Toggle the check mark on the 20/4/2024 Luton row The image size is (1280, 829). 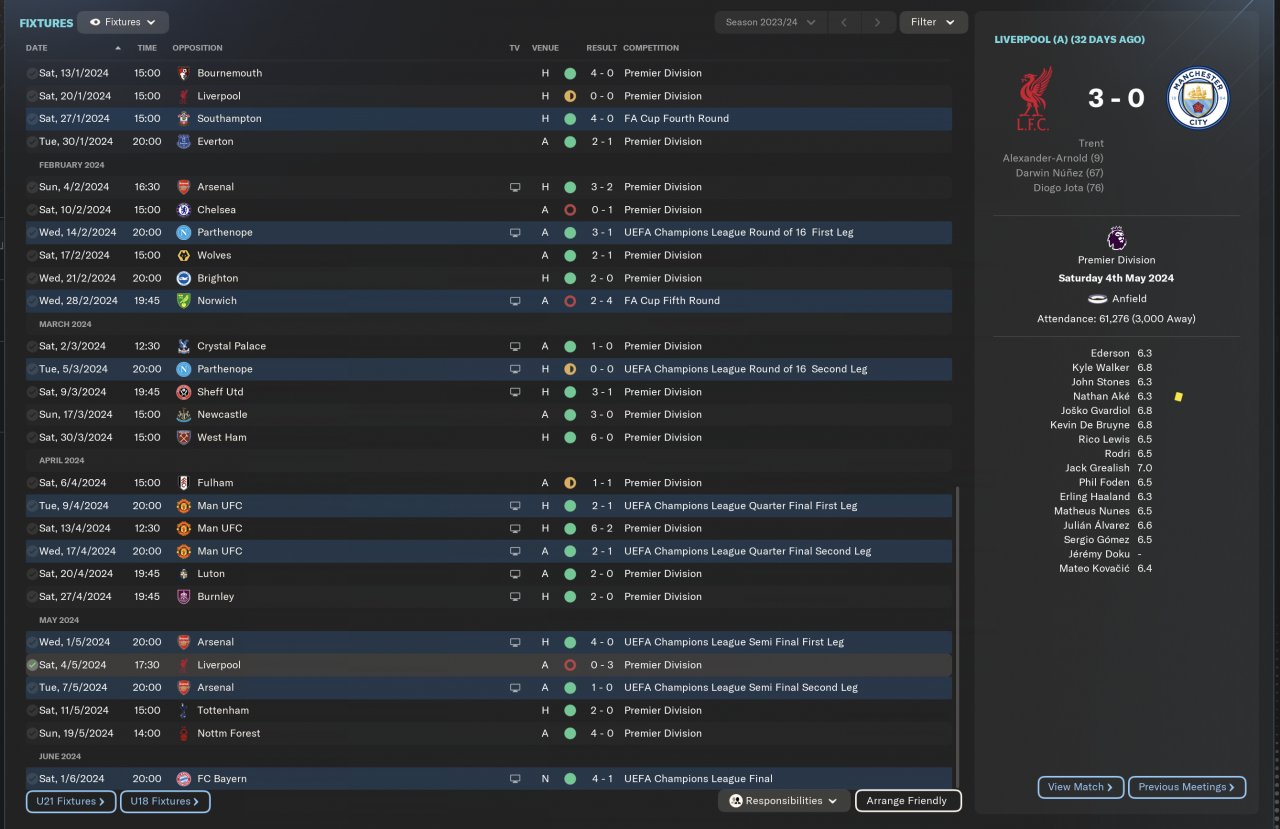[x=32, y=574]
